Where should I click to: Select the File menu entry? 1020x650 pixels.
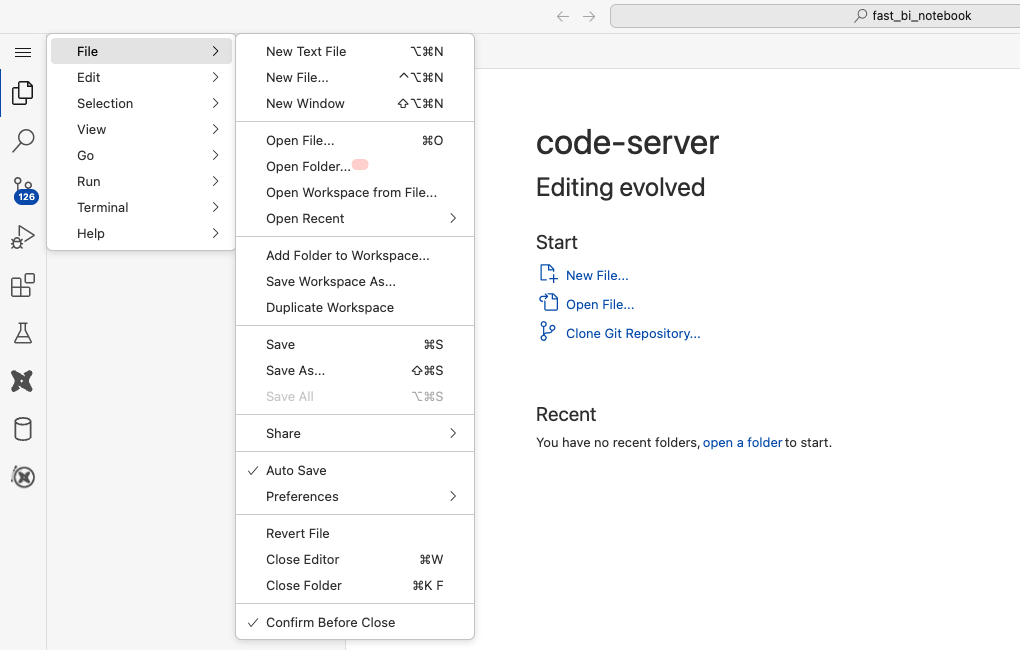[x=141, y=51]
